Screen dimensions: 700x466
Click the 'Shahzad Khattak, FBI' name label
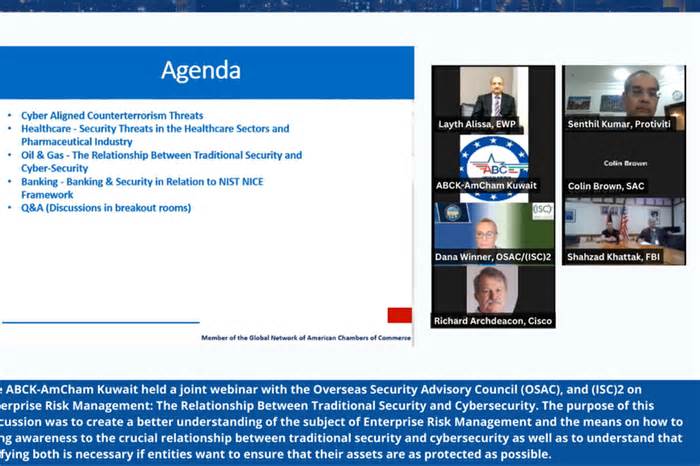click(x=613, y=257)
